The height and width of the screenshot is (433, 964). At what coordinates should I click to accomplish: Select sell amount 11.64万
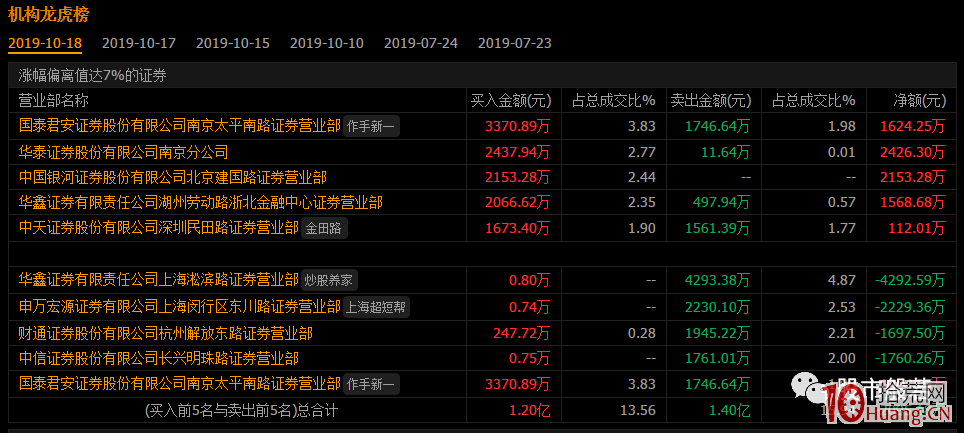[724, 152]
